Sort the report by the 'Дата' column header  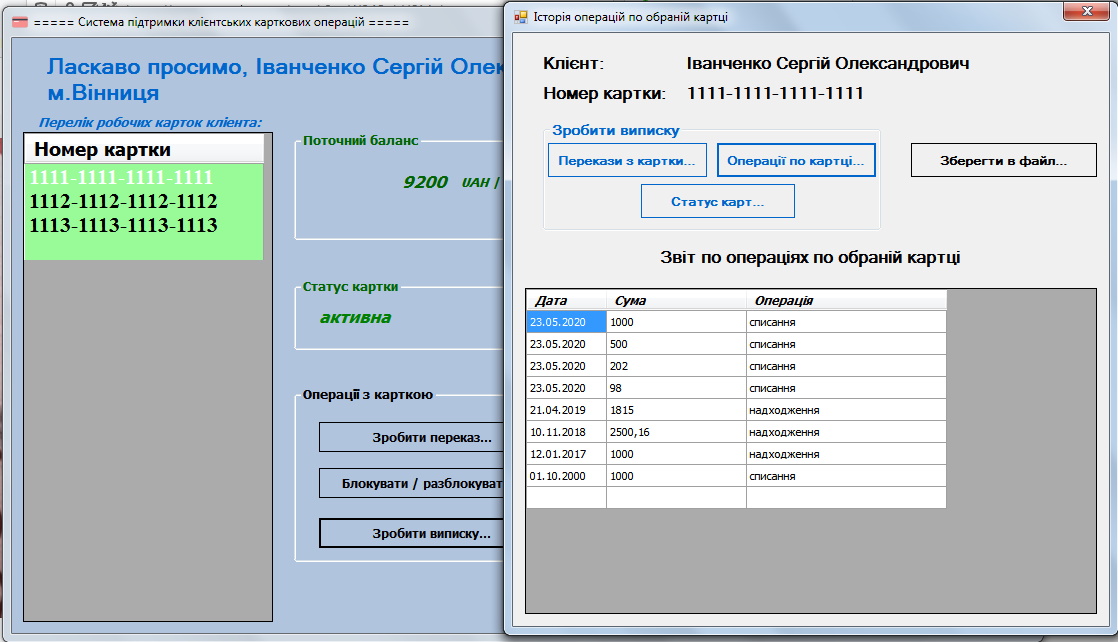566,300
